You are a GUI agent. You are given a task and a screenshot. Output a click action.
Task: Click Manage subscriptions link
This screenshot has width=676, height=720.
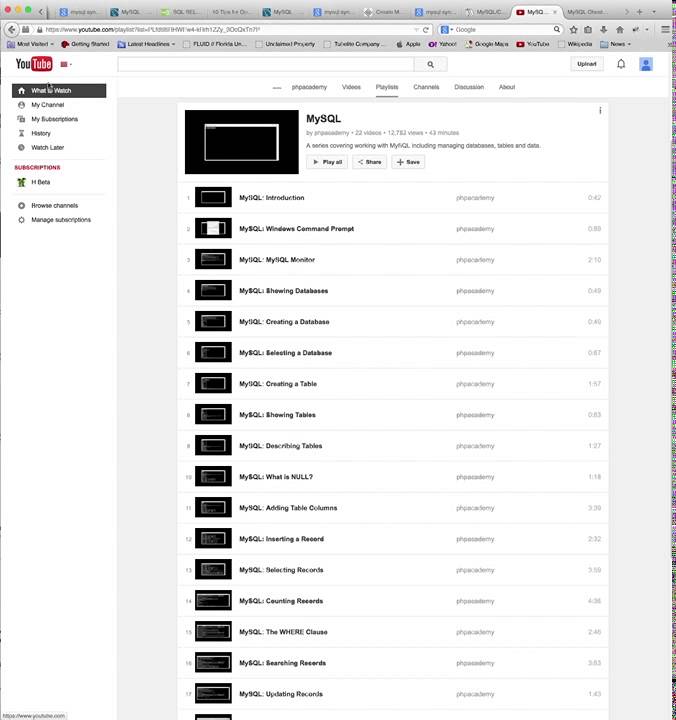[x=61, y=219]
